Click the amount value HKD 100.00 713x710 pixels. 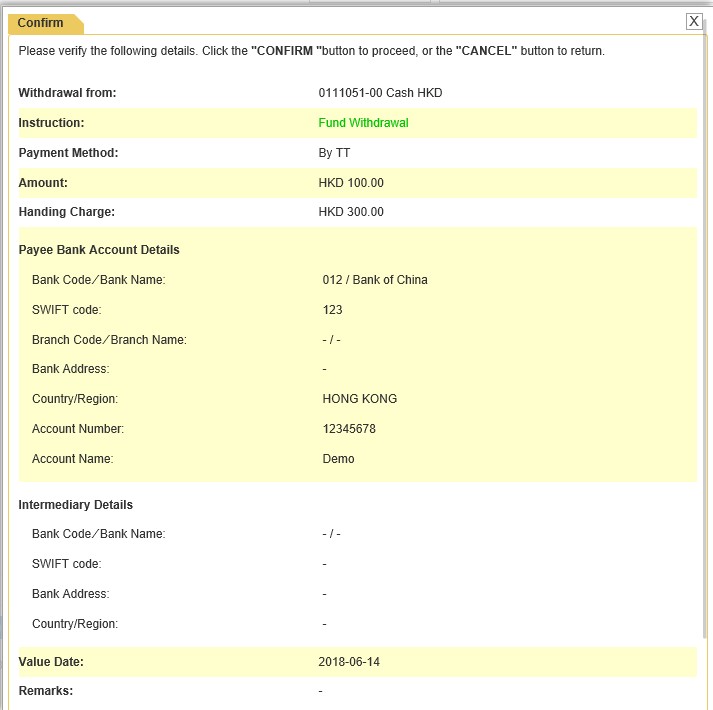pyautogui.click(x=351, y=183)
